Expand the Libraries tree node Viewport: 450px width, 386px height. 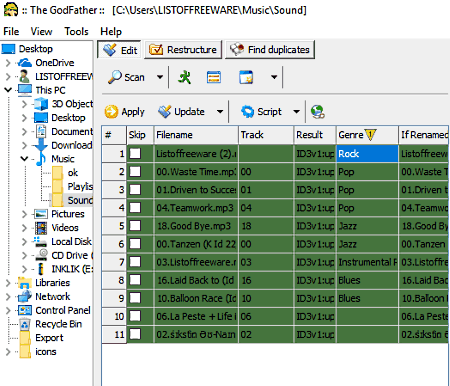point(8,283)
